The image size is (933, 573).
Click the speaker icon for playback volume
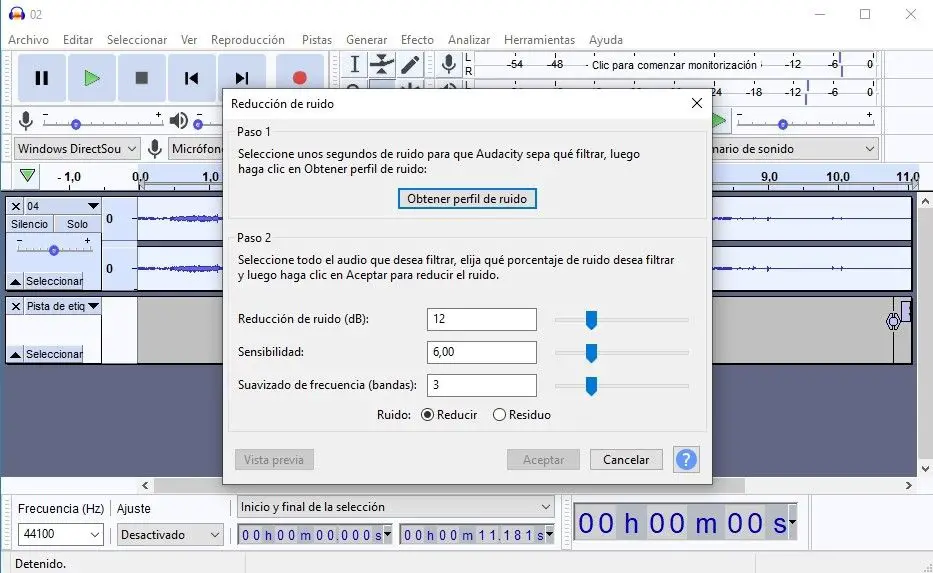[x=179, y=121]
